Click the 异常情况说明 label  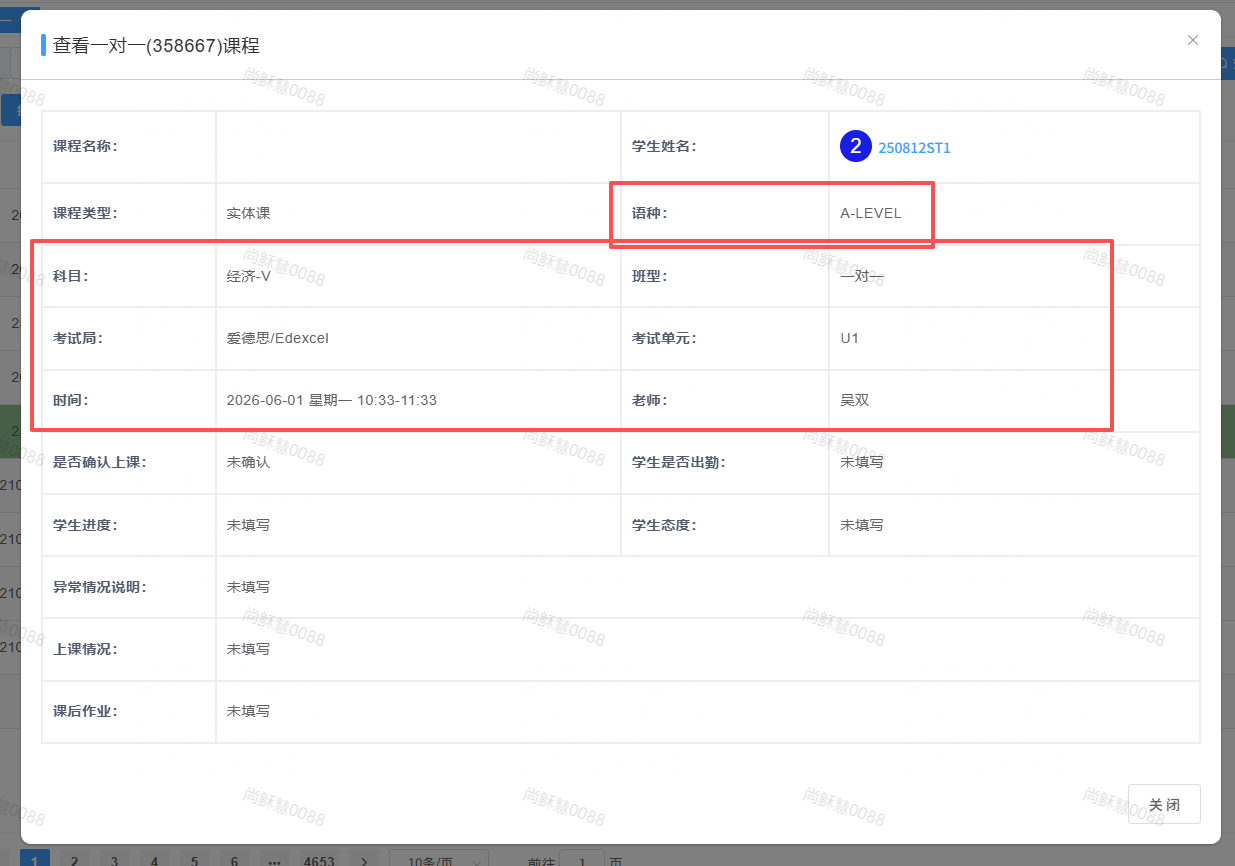click(x=99, y=587)
